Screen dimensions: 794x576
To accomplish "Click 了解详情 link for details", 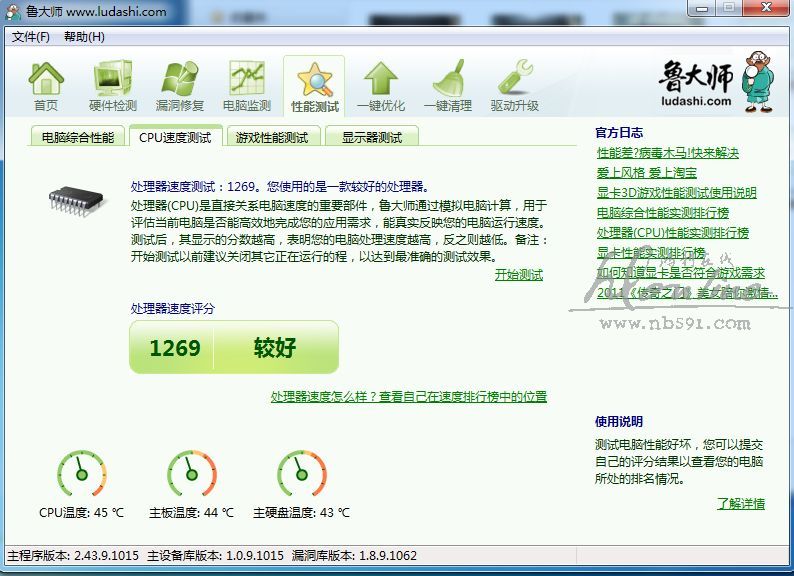I will [x=740, y=503].
